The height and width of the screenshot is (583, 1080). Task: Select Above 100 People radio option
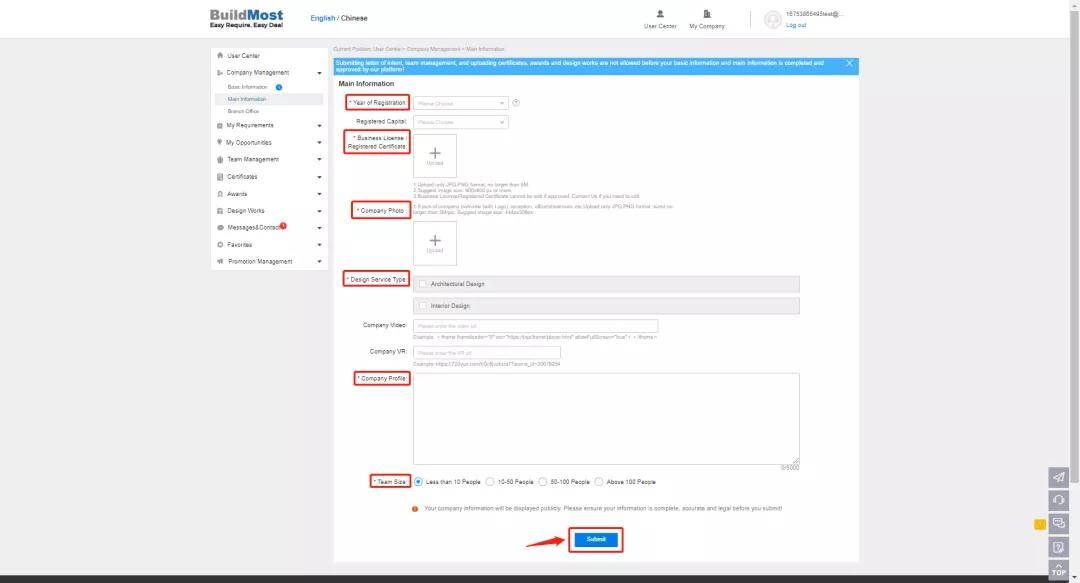click(599, 482)
